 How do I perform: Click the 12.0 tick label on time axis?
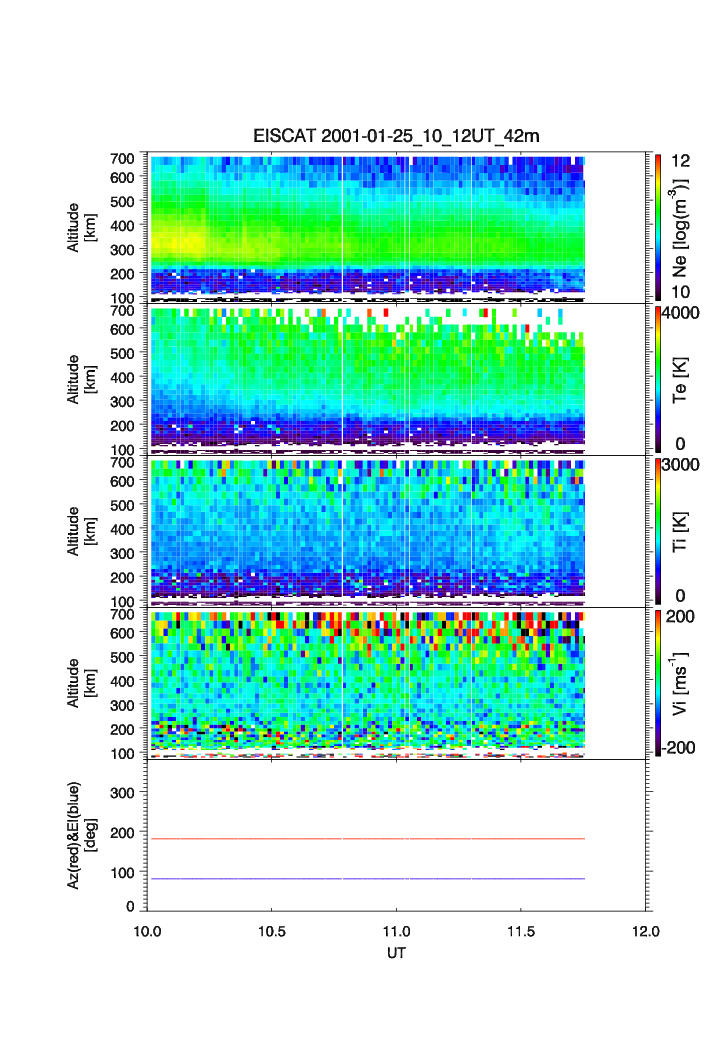click(x=646, y=931)
